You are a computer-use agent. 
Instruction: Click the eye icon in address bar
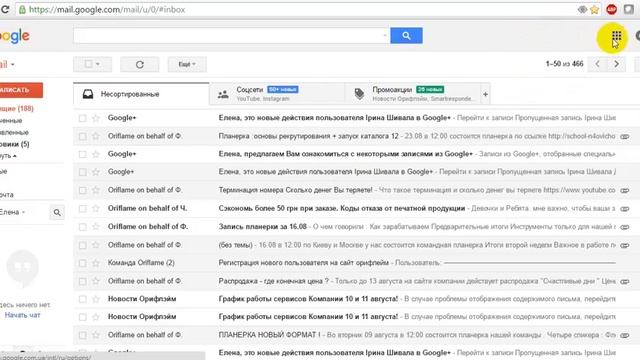coord(582,9)
